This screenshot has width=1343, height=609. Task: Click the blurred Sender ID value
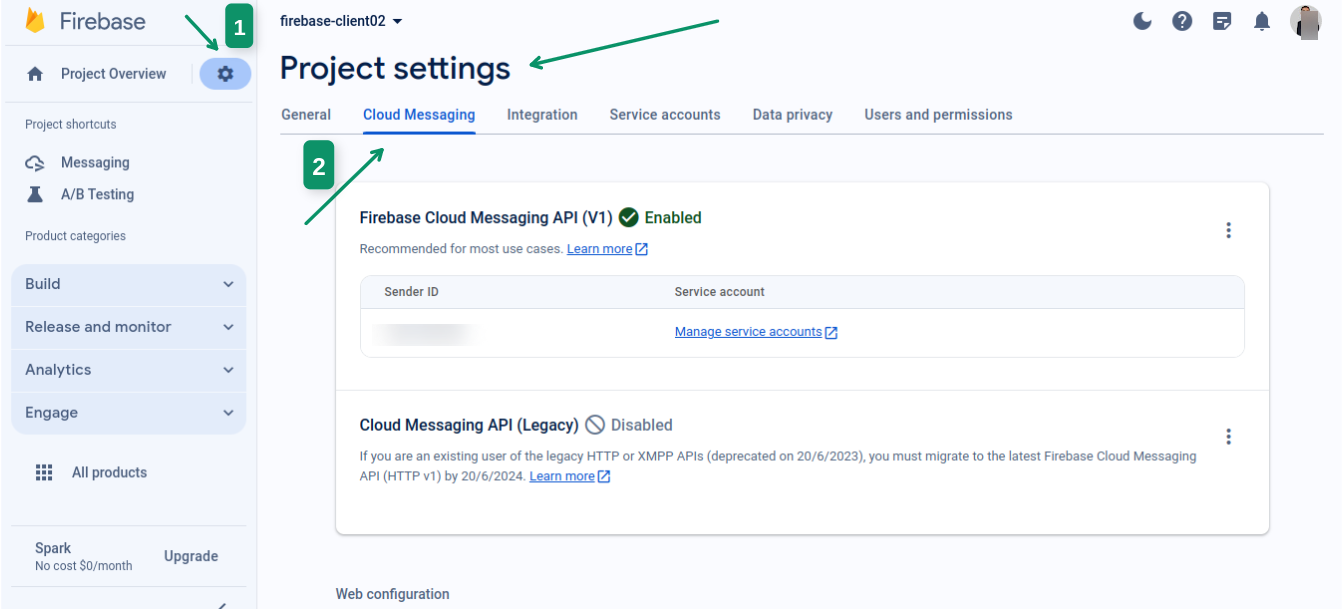pyautogui.click(x=424, y=333)
